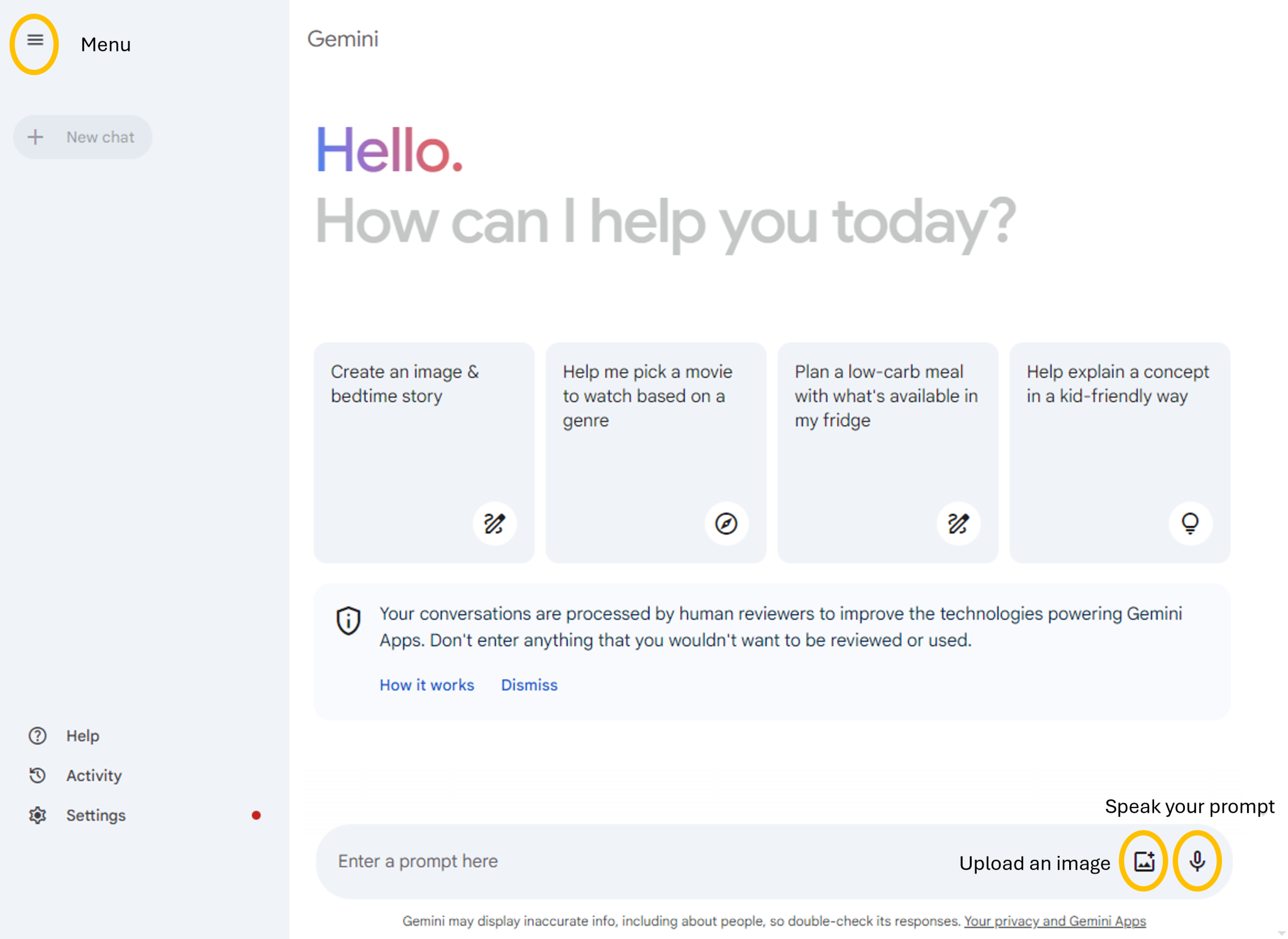Open Help from the sidebar
The width and height of the screenshot is (1288, 939).
pos(82,735)
